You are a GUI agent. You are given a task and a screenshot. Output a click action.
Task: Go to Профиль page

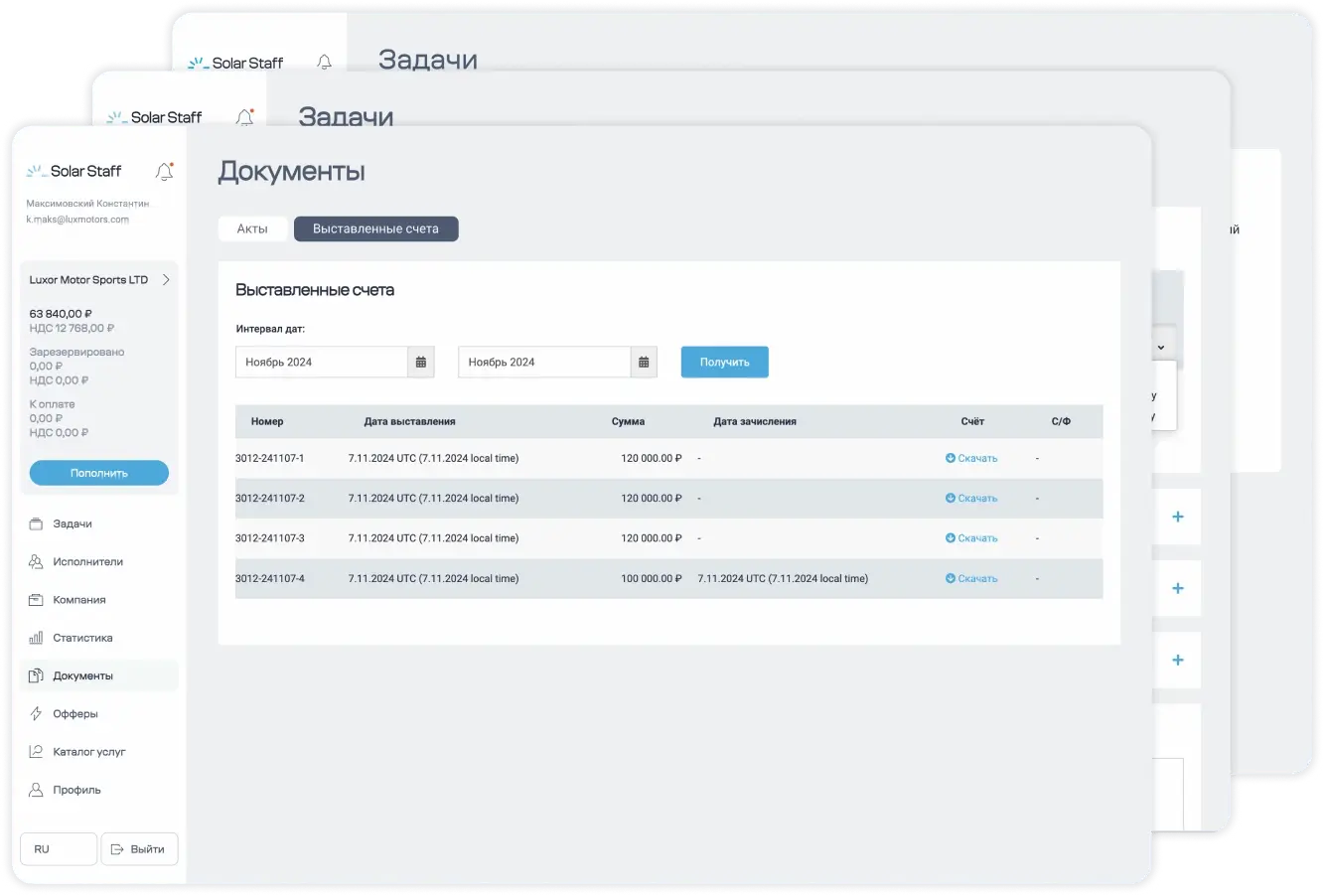pos(76,790)
